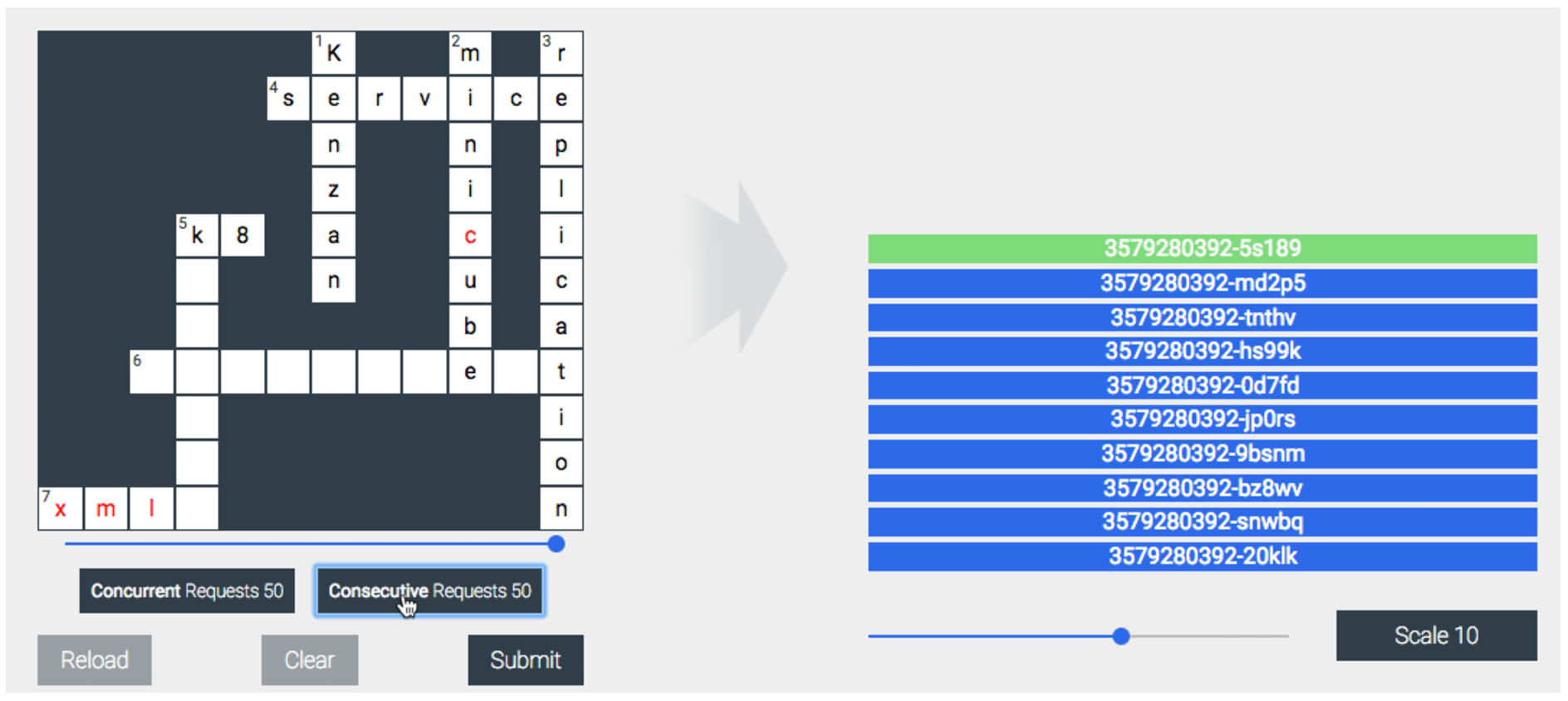This screenshot has height=701, width=1568.
Task: Click the Scale 10 button
Action: click(x=1436, y=635)
